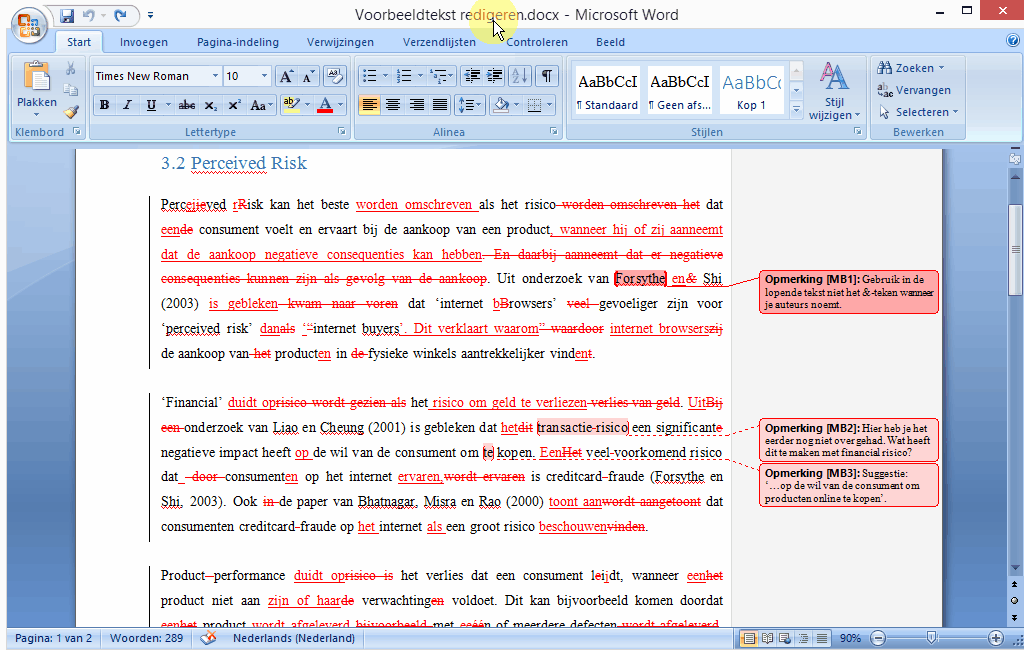Apply the red font color
This screenshot has height=650, width=1024.
coord(325,105)
